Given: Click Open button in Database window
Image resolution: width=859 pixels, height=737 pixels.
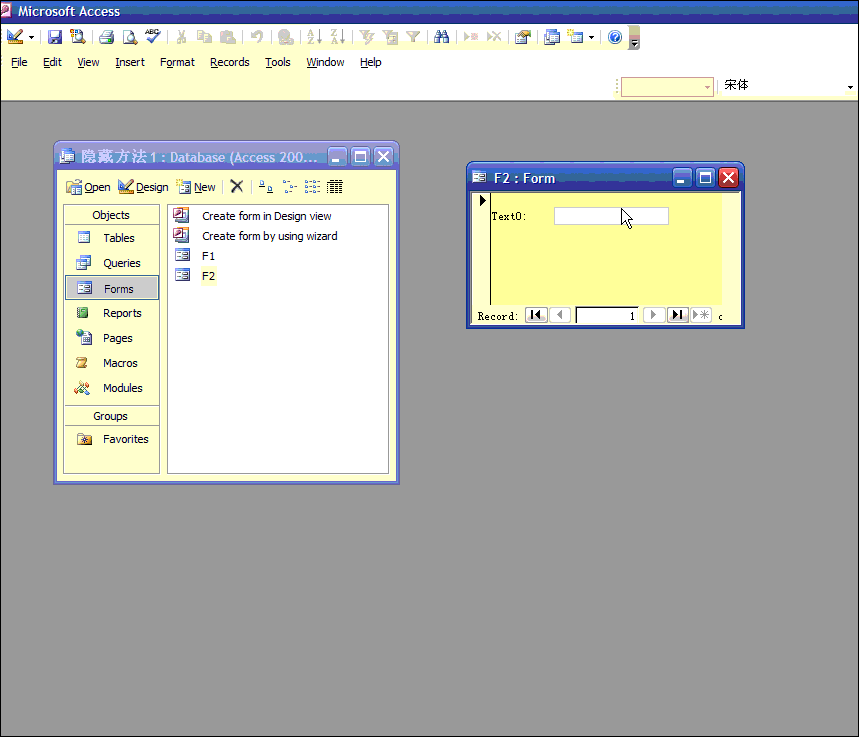Looking at the screenshot, I should 88,187.
